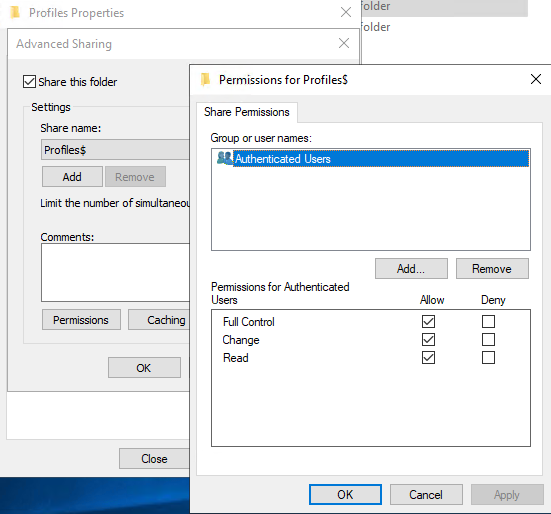Uncheck Share this folder checkbox

(x=29, y=82)
